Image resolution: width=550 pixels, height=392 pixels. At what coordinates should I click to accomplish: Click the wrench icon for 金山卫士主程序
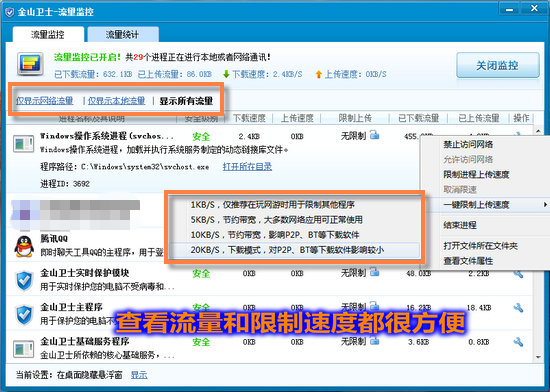(518, 308)
